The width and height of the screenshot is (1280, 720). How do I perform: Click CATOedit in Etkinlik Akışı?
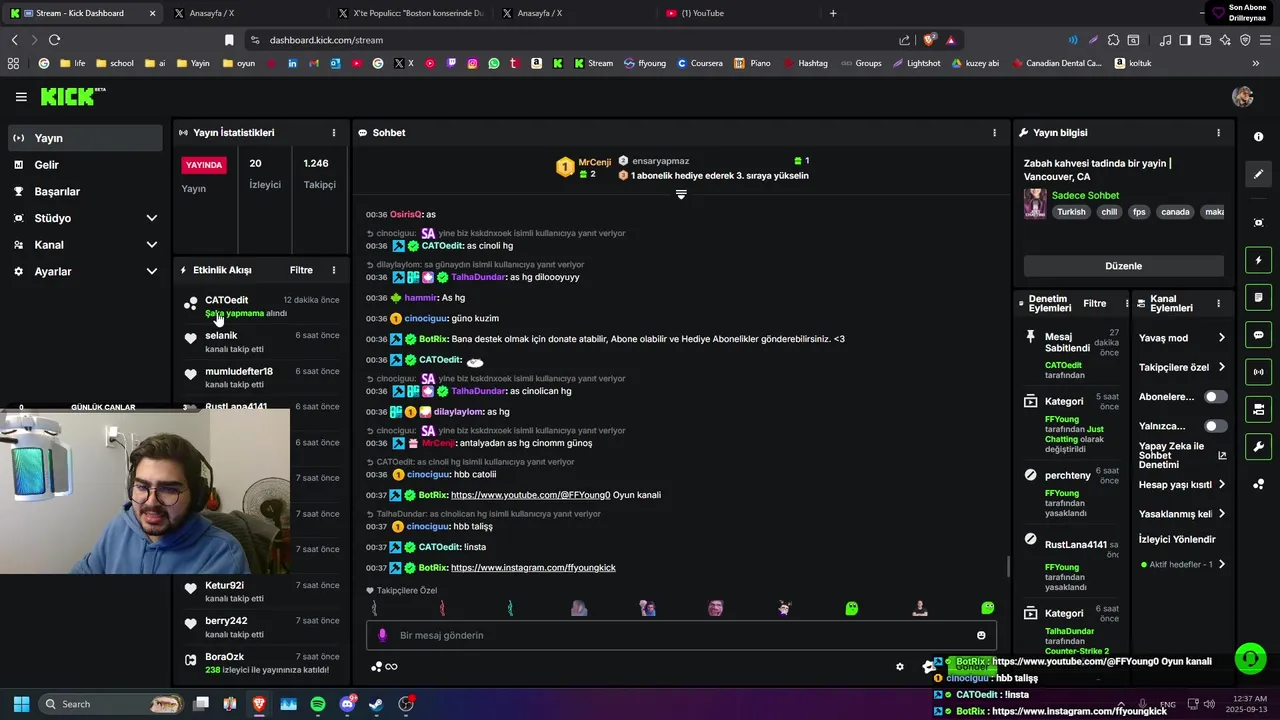click(226, 300)
